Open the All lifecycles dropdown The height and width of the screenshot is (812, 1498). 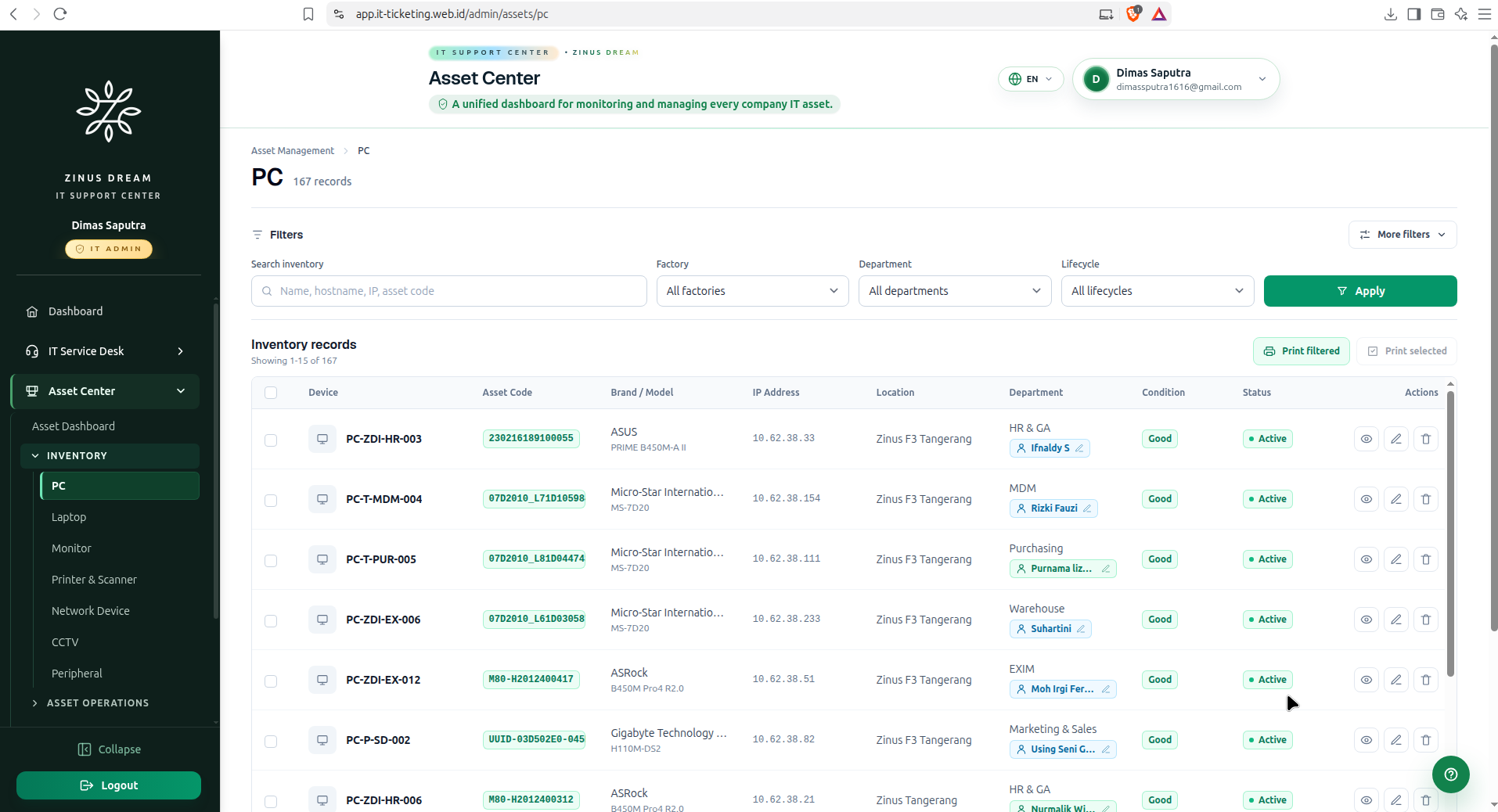[1157, 291]
